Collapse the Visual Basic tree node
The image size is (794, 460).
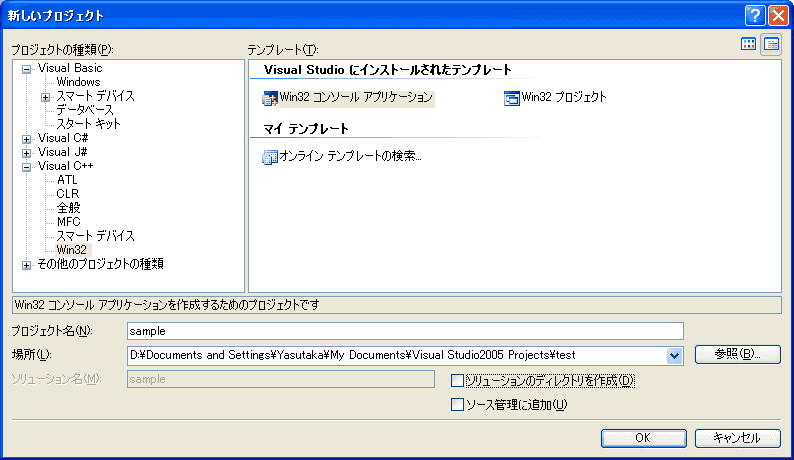[26, 69]
